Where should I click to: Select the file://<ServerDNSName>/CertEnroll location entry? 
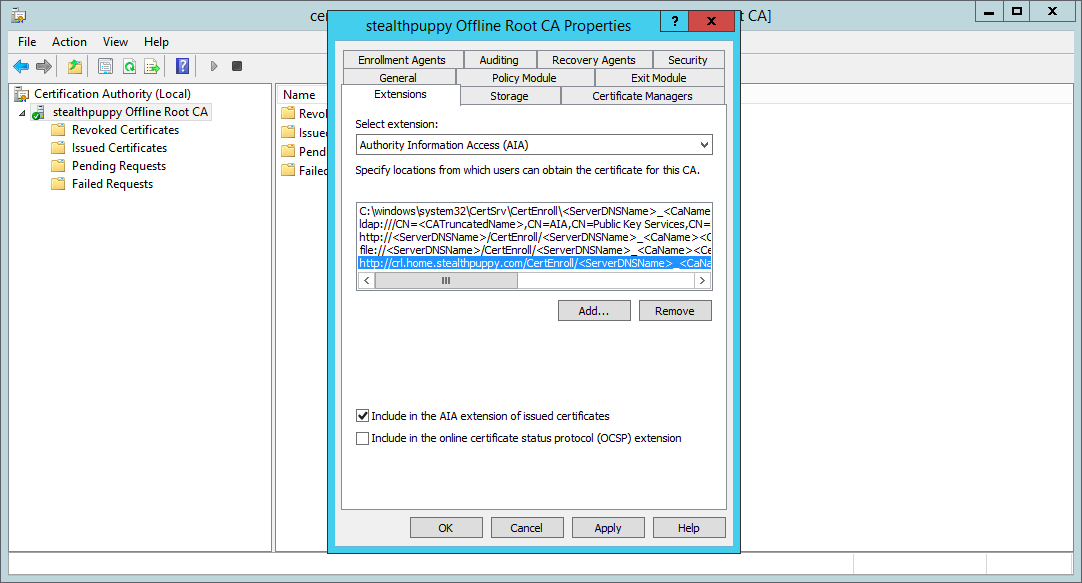[x=534, y=250]
